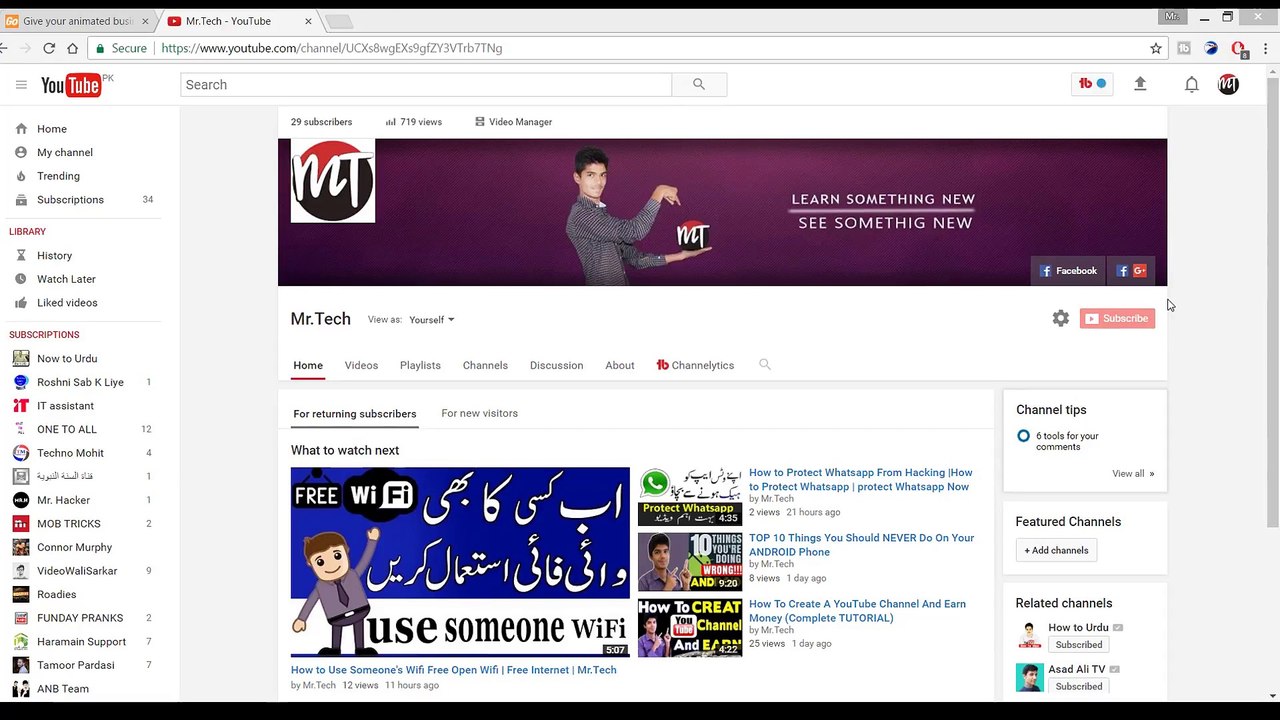
Task: View the 719 views analytics
Action: [413, 122]
